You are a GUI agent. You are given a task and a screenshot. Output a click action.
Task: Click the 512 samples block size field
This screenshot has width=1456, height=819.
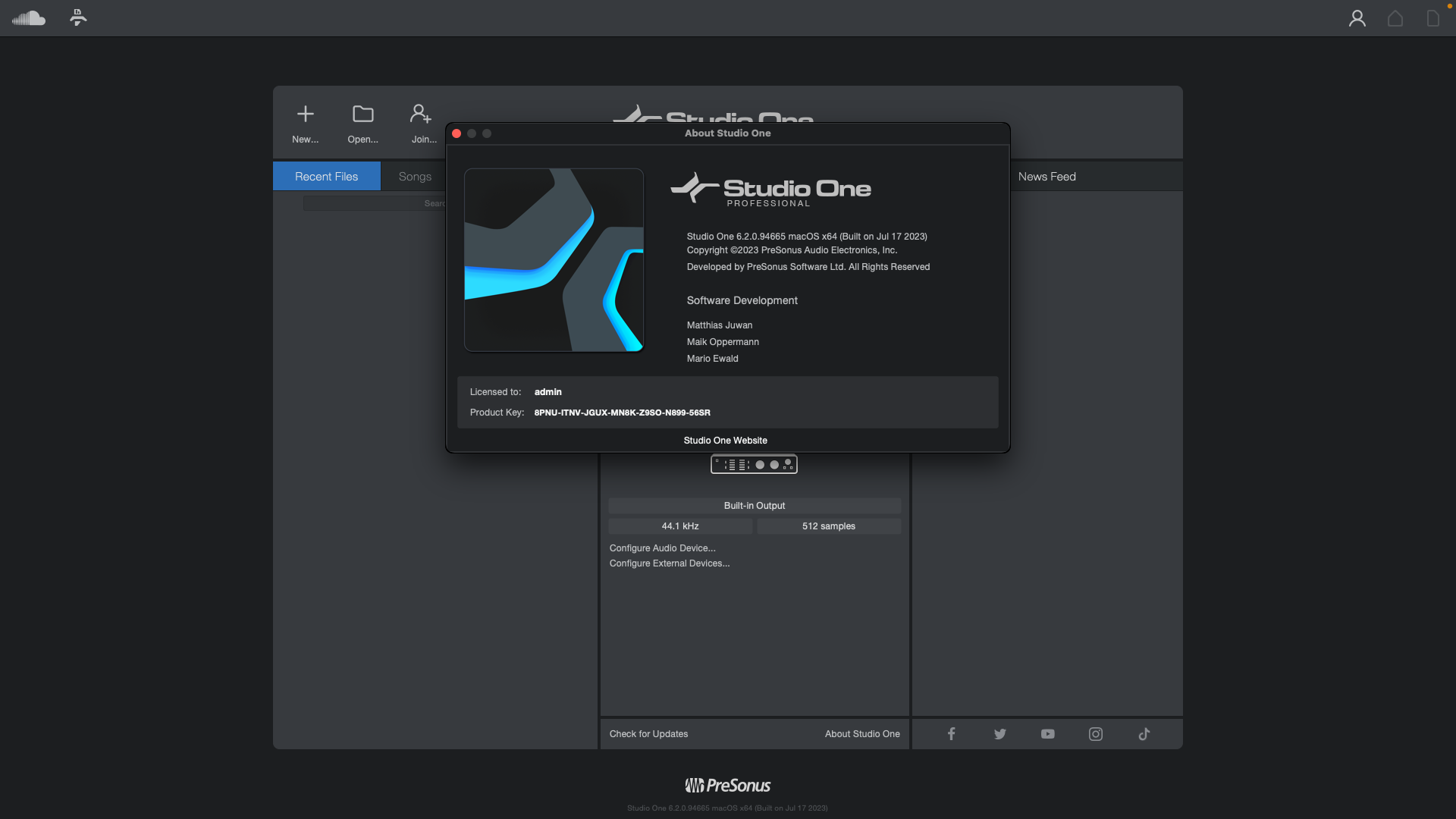pos(829,526)
